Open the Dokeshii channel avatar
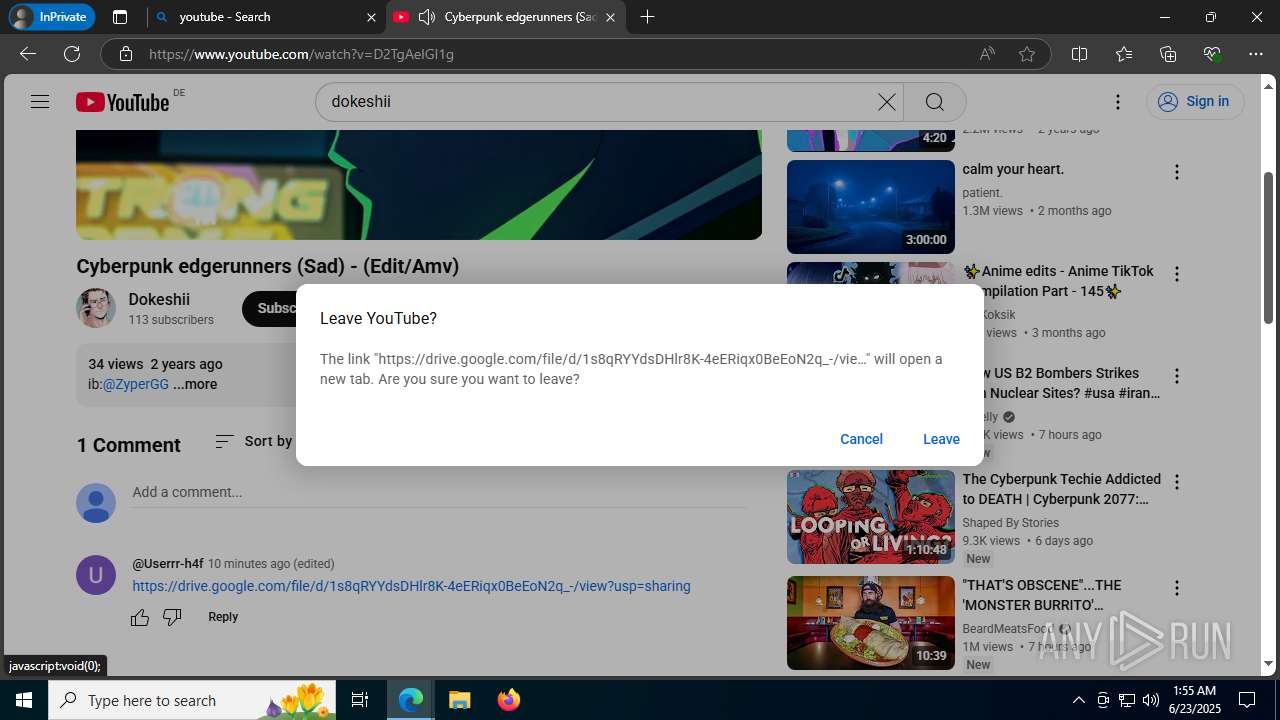Viewport: 1280px width, 720px height. (96, 308)
